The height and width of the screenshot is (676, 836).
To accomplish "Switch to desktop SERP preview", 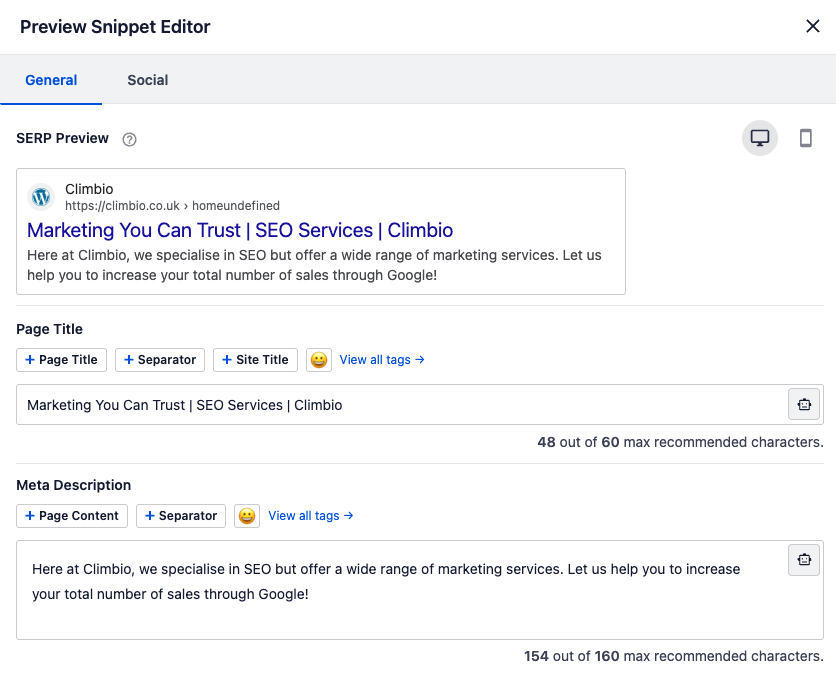I will tap(760, 138).
